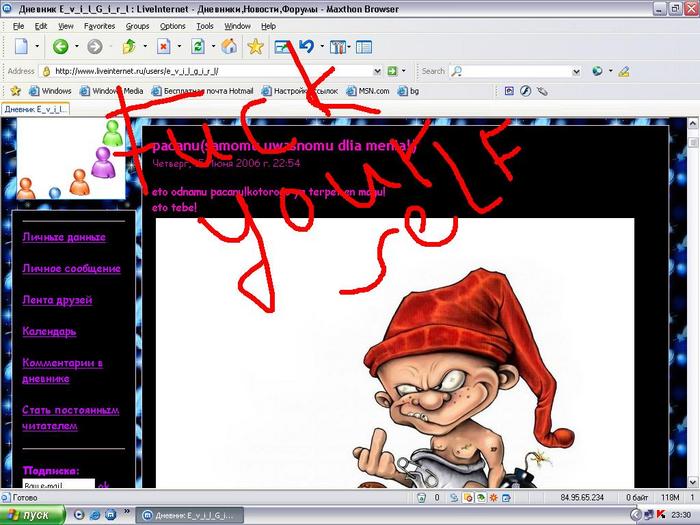Viewport: 700px width, 525px height.
Task: Go back with the green Back arrow
Action: click(x=60, y=46)
